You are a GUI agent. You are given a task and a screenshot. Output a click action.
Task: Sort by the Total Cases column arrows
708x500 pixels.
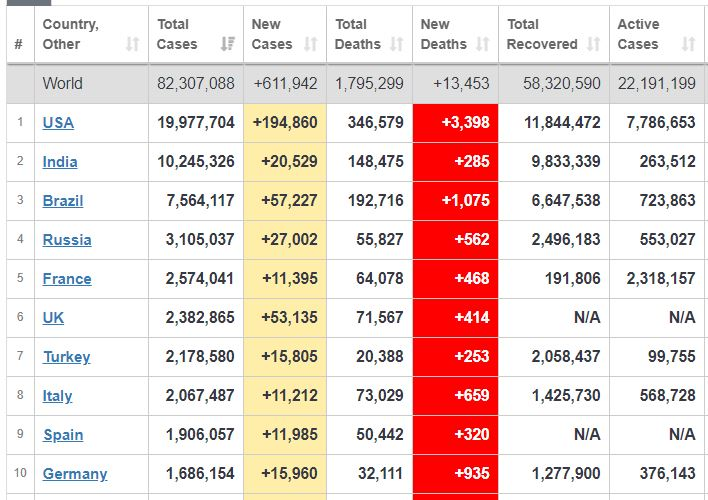point(228,44)
